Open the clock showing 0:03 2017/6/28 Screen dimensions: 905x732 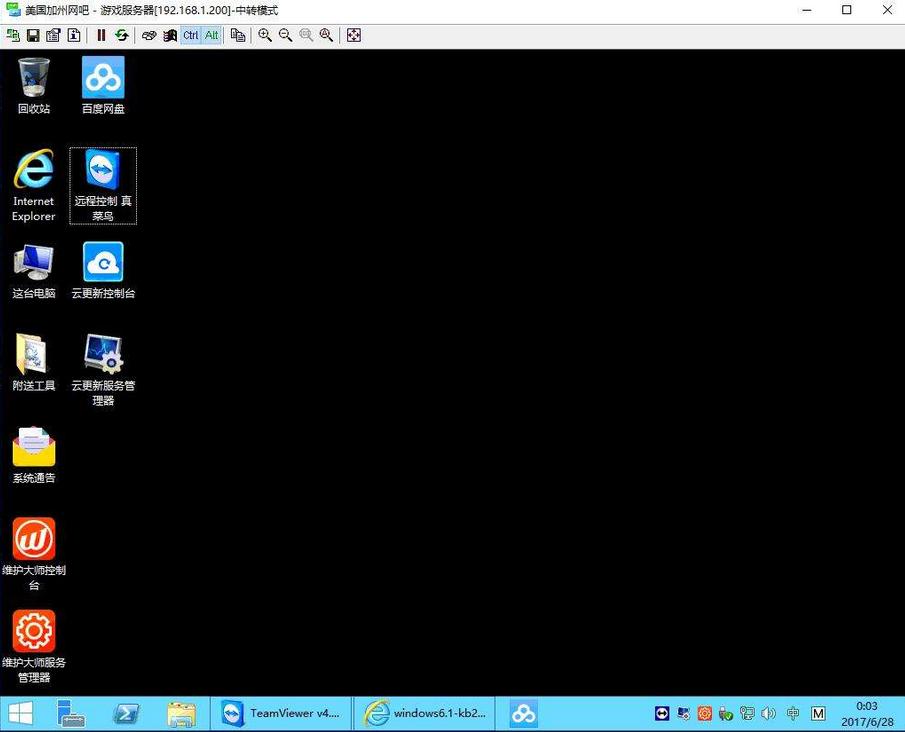[867, 714]
